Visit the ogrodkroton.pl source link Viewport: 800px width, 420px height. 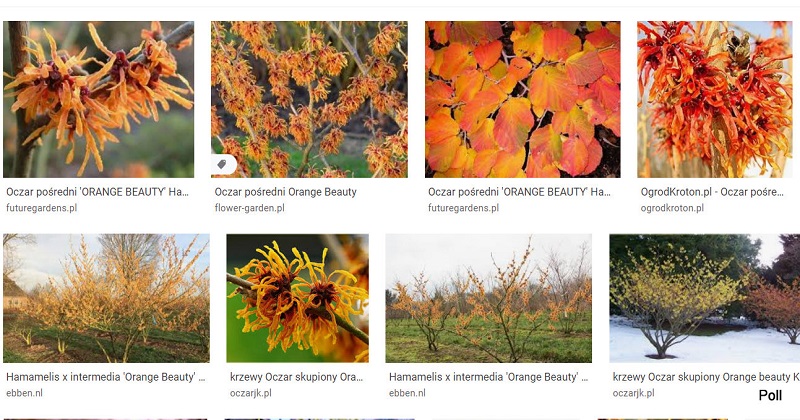tap(672, 208)
